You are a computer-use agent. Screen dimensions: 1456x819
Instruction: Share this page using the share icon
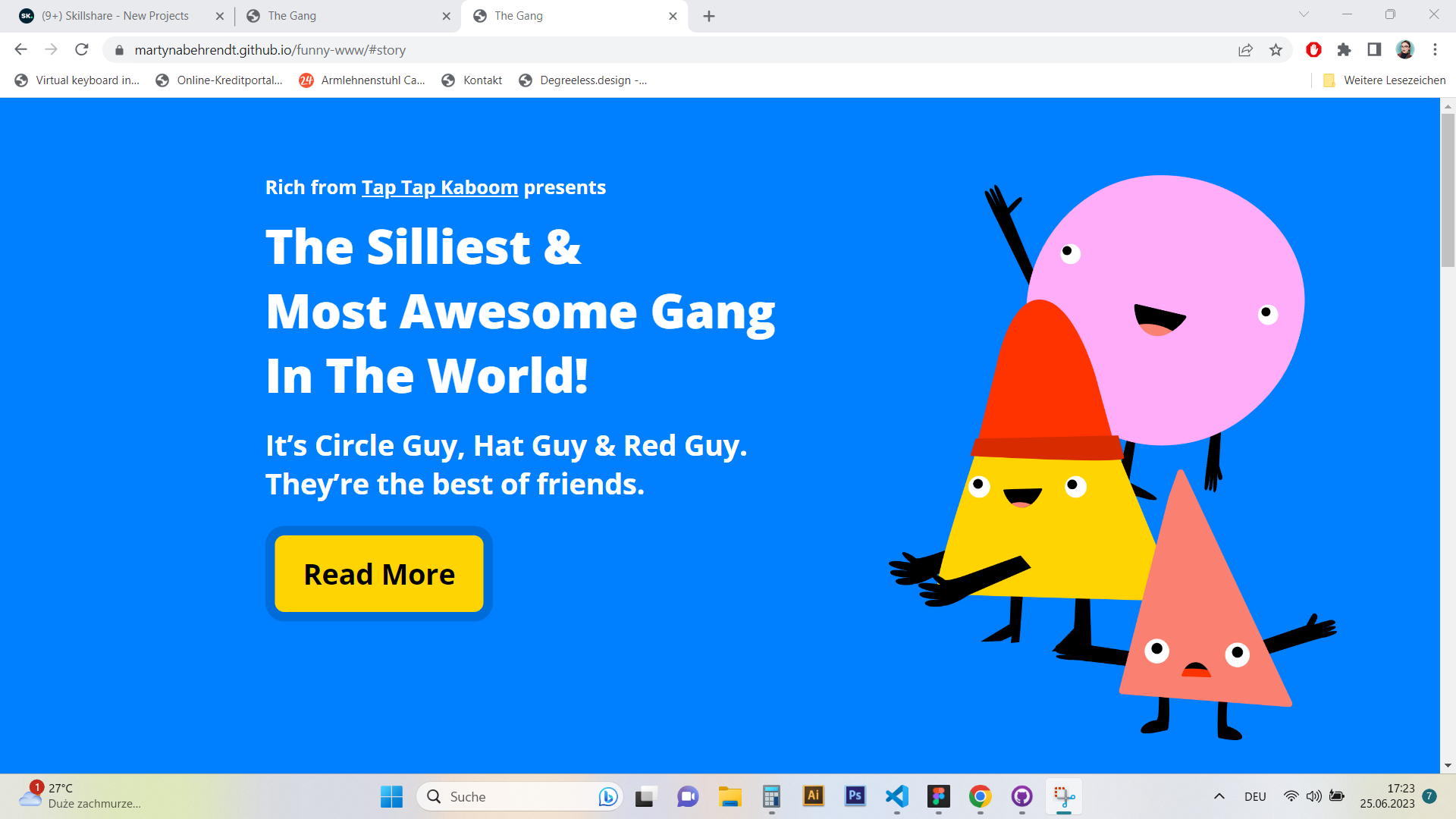coord(1245,49)
